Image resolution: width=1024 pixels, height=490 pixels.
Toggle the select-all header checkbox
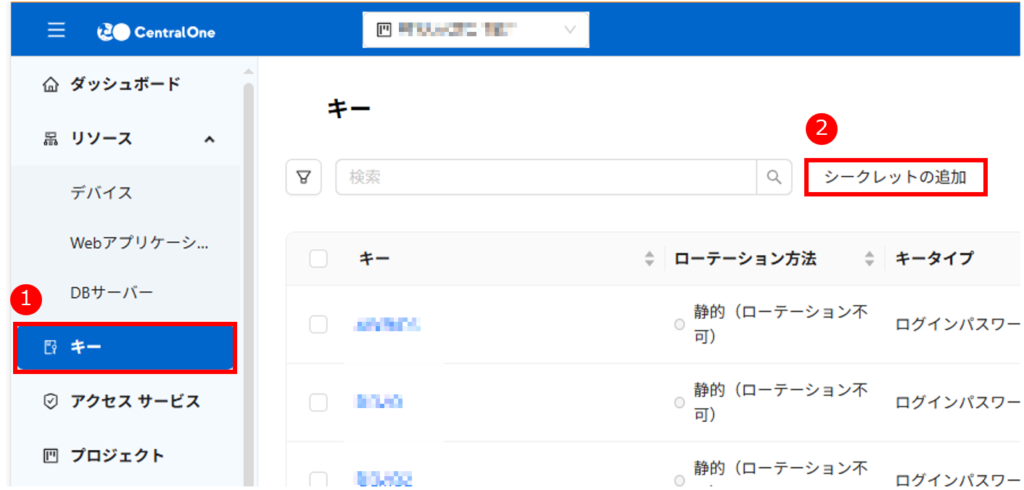pos(318,259)
